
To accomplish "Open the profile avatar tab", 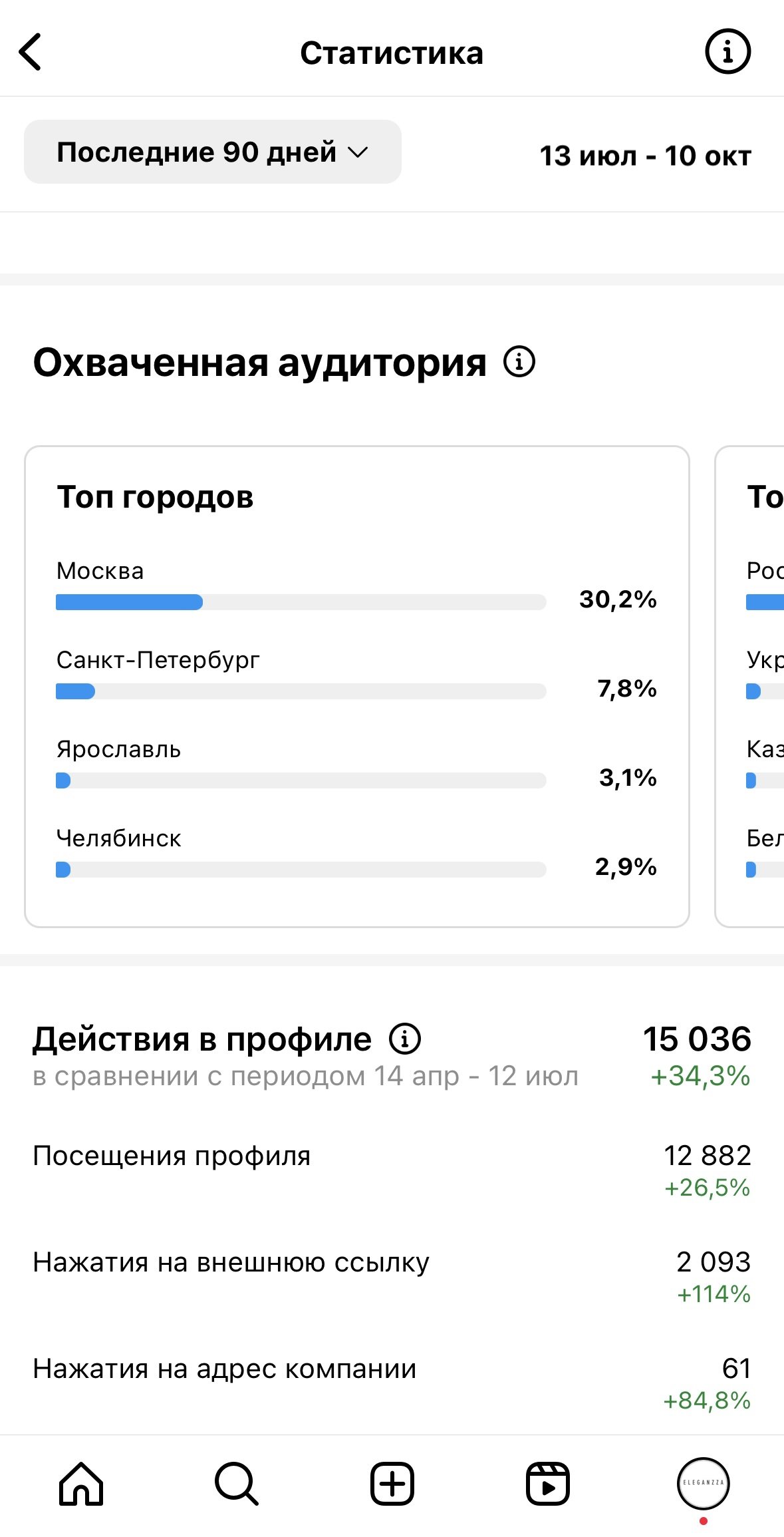I will pos(703,1483).
